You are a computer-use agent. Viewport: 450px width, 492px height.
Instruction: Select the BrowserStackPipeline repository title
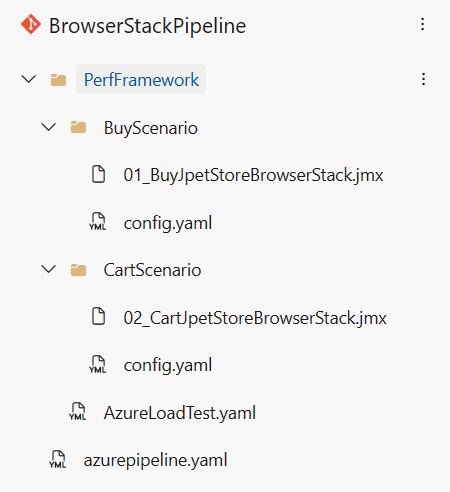click(x=148, y=26)
